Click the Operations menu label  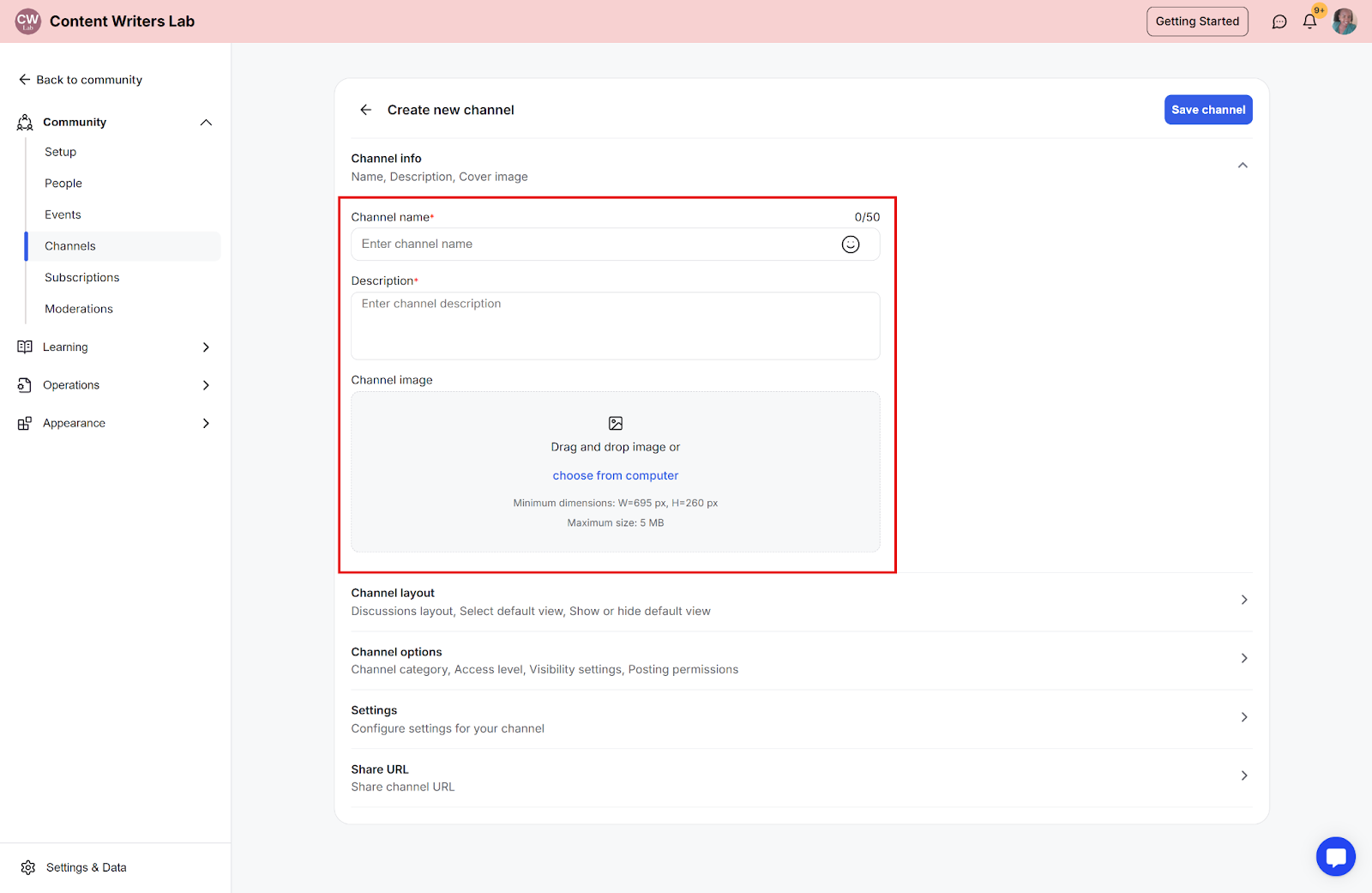(71, 385)
